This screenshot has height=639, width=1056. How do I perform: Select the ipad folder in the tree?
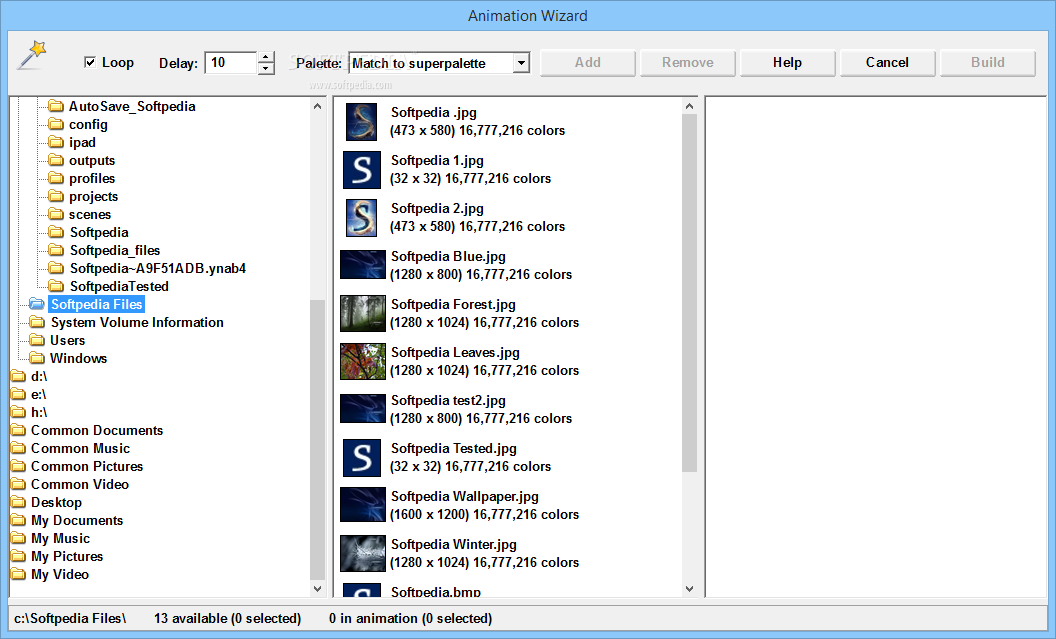(x=82, y=142)
